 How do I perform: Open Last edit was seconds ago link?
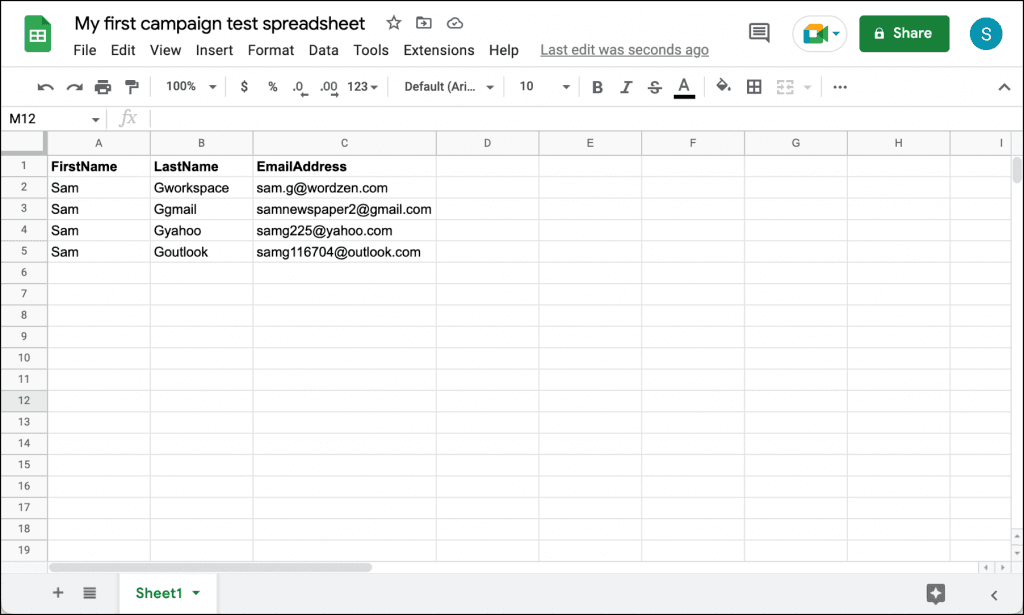coord(624,50)
